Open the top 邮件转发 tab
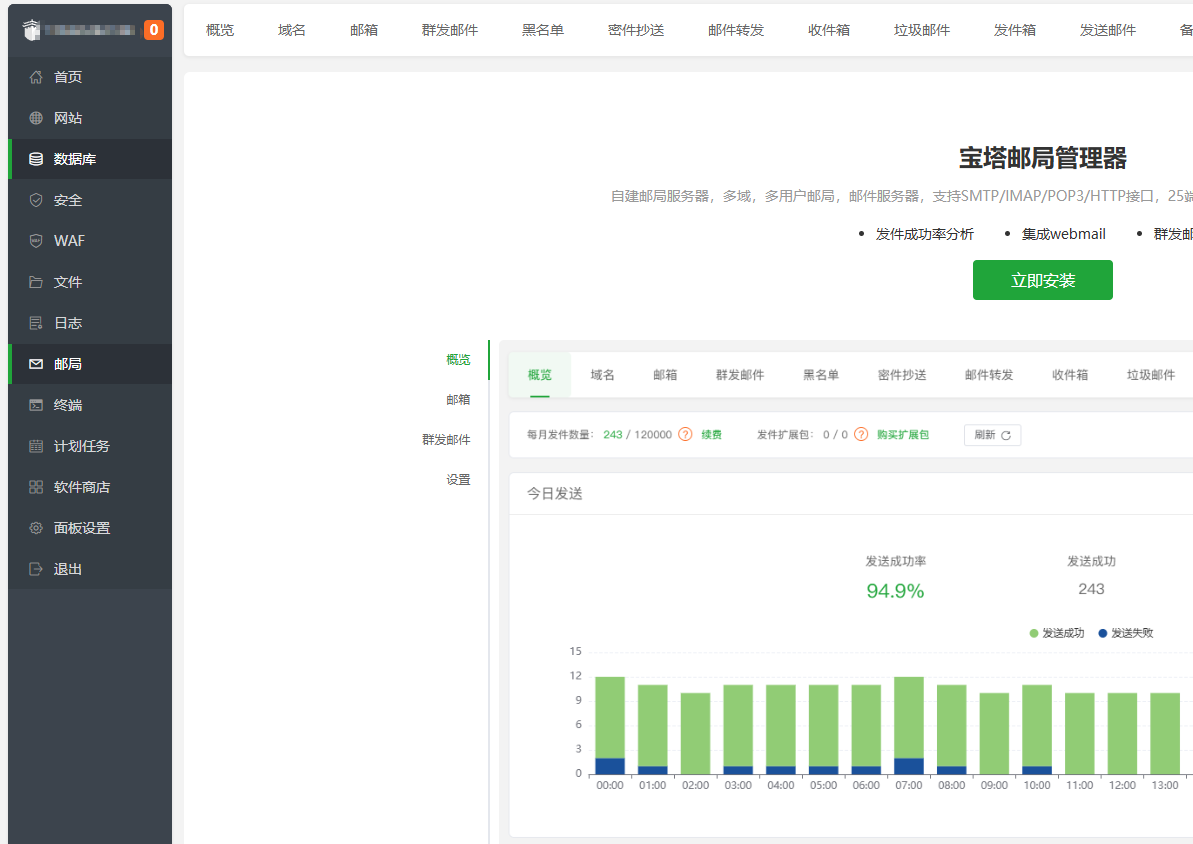 736,30
